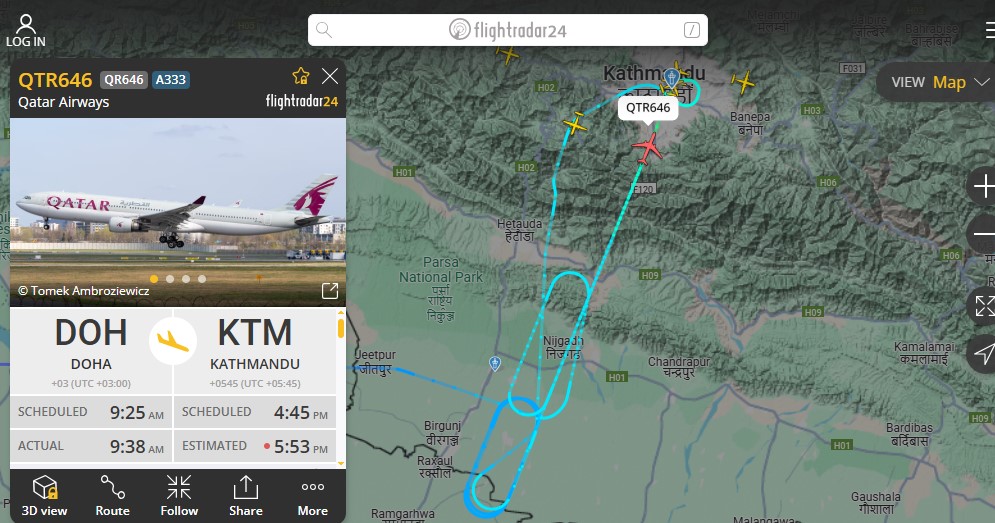The height and width of the screenshot is (523, 995).
Task: Open the 3D view of the flight
Action: [44, 496]
